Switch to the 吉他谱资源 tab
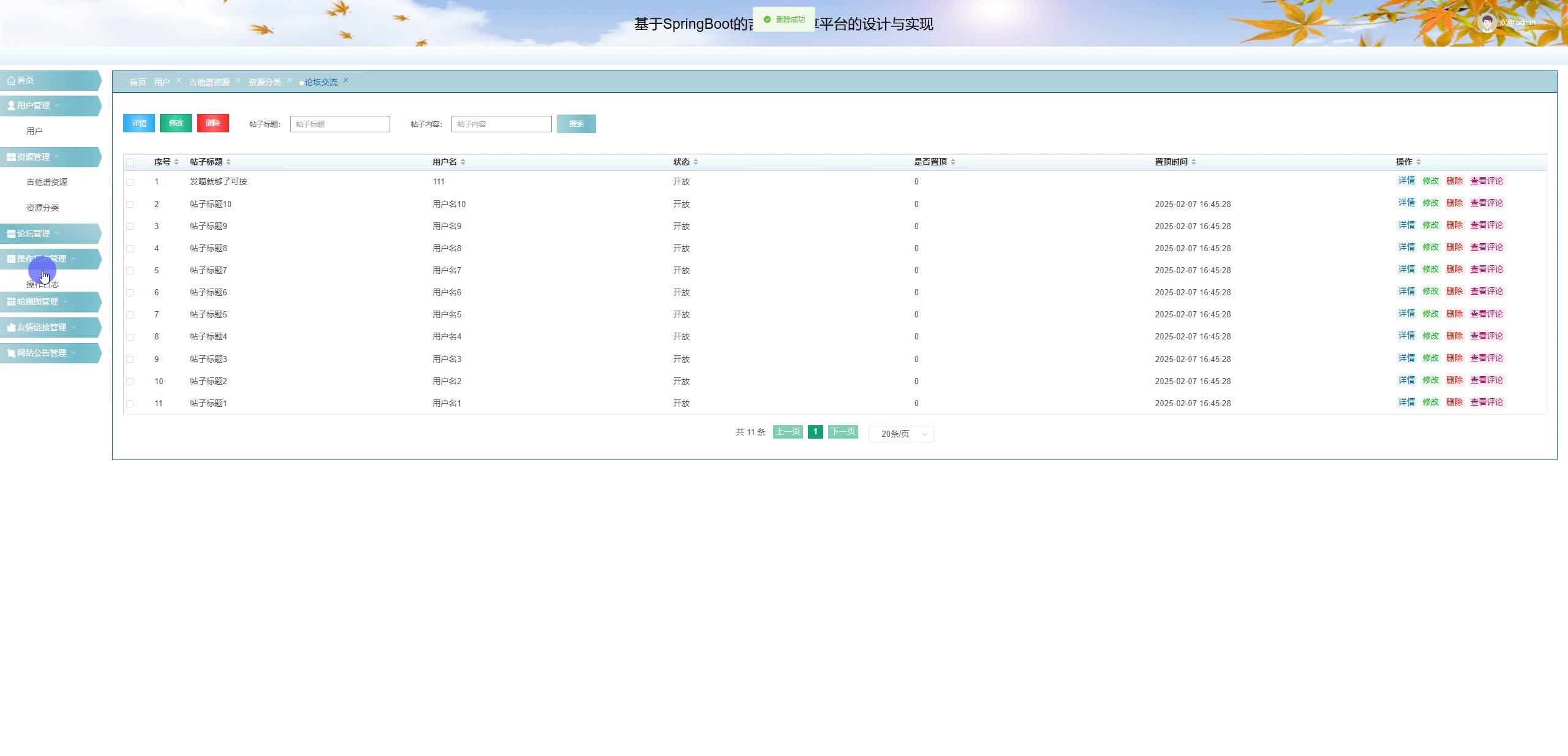Screen dimensions: 1568x756 [x=209, y=82]
